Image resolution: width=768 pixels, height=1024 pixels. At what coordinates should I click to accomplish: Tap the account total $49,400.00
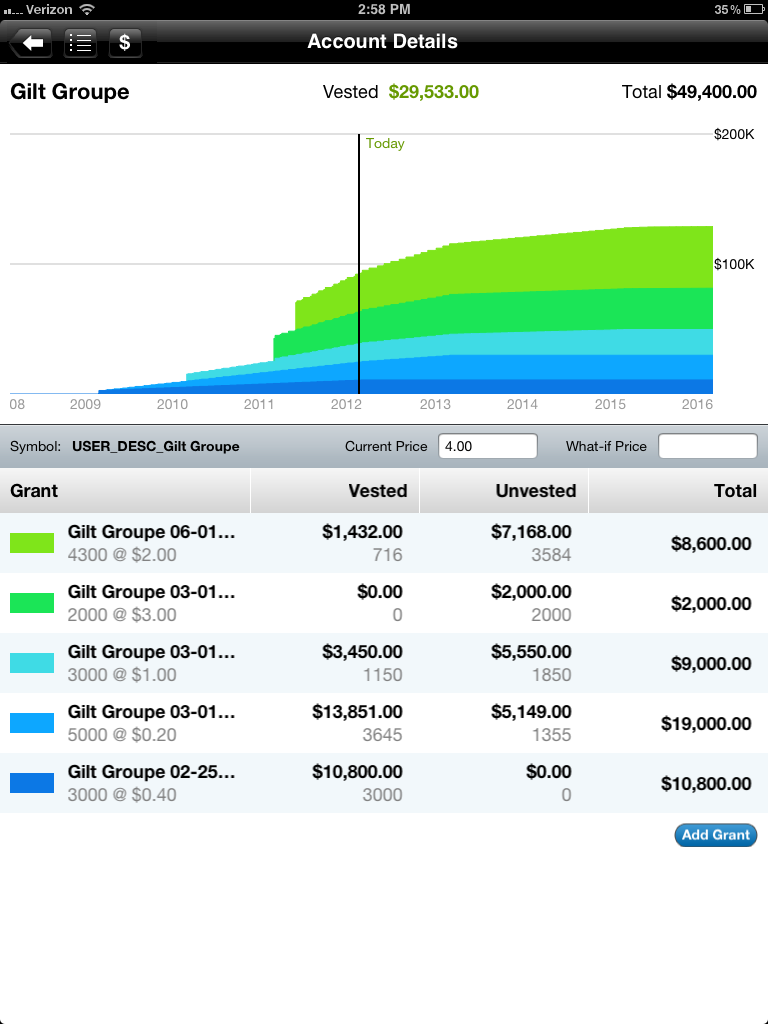point(712,91)
